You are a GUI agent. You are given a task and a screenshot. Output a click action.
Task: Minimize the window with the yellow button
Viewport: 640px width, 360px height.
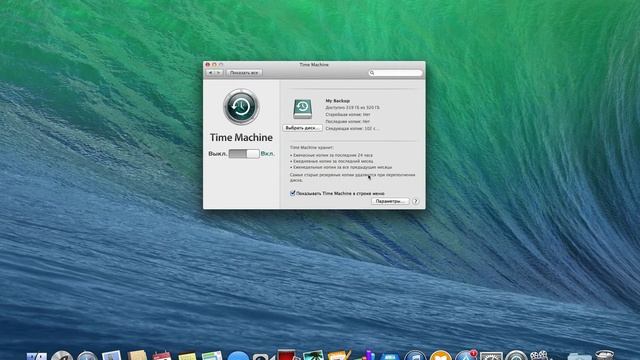click(x=214, y=65)
